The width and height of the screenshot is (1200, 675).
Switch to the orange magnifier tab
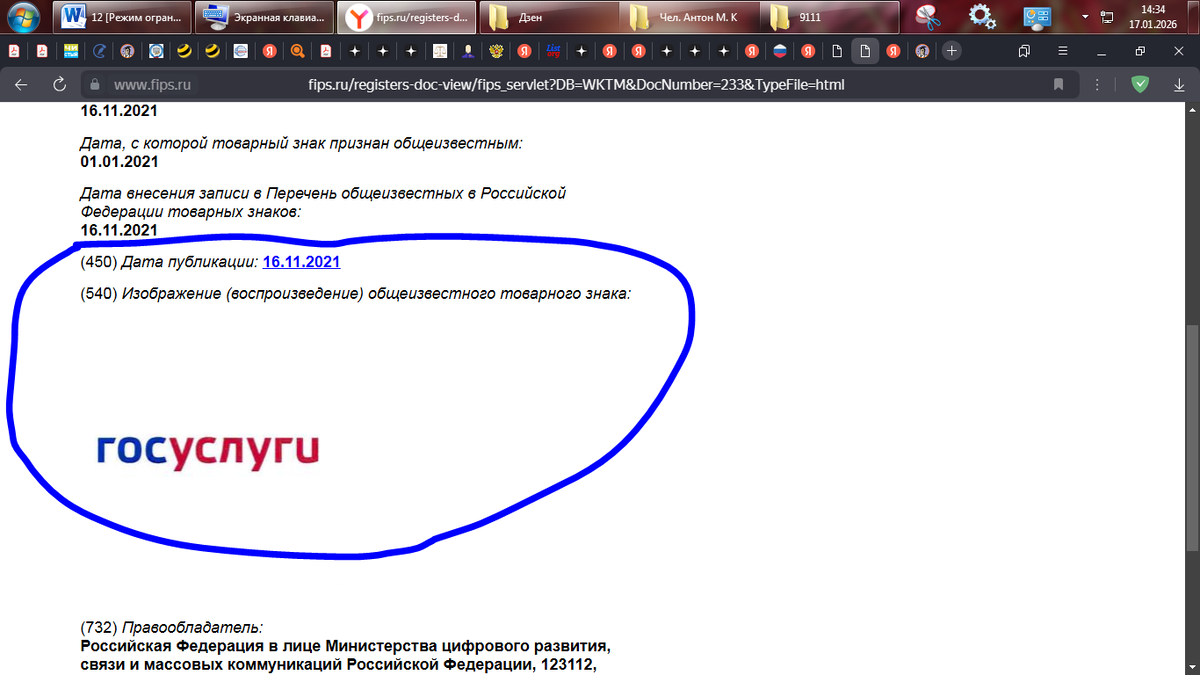(298, 50)
